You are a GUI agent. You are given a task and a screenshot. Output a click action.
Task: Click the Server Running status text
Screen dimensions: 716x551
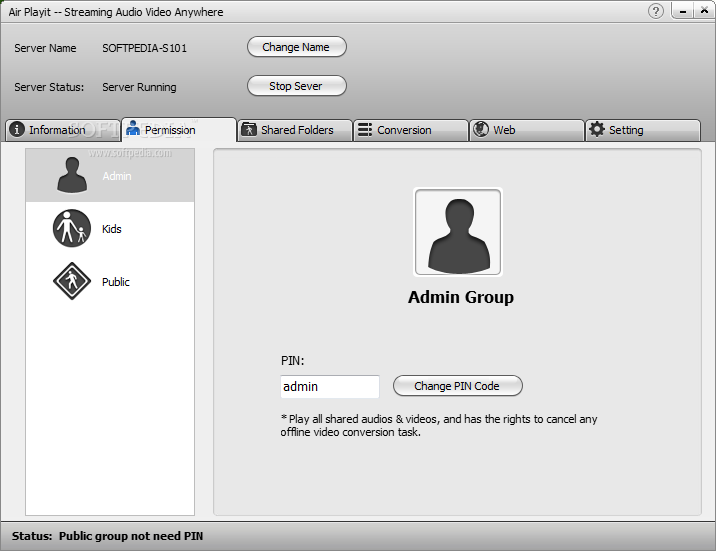pyautogui.click(x=139, y=87)
